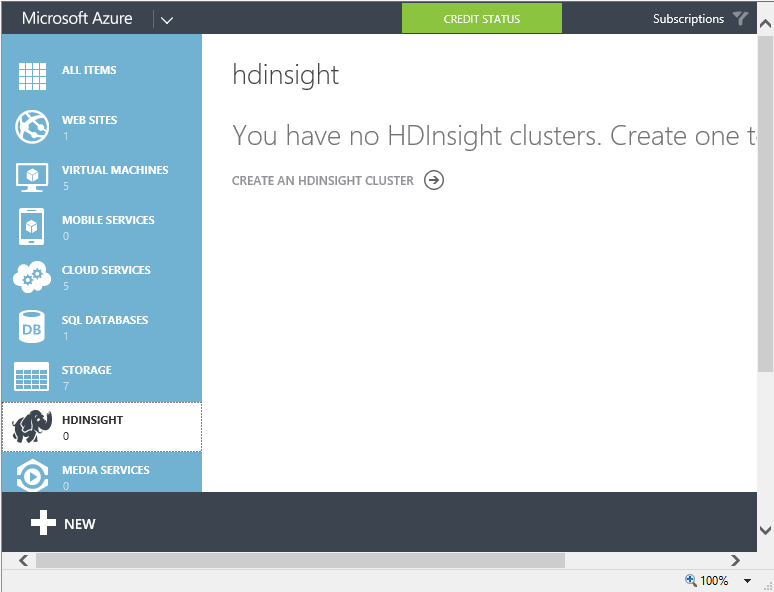Click the Microsoft Azure logo text

click(x=77, y=18)
